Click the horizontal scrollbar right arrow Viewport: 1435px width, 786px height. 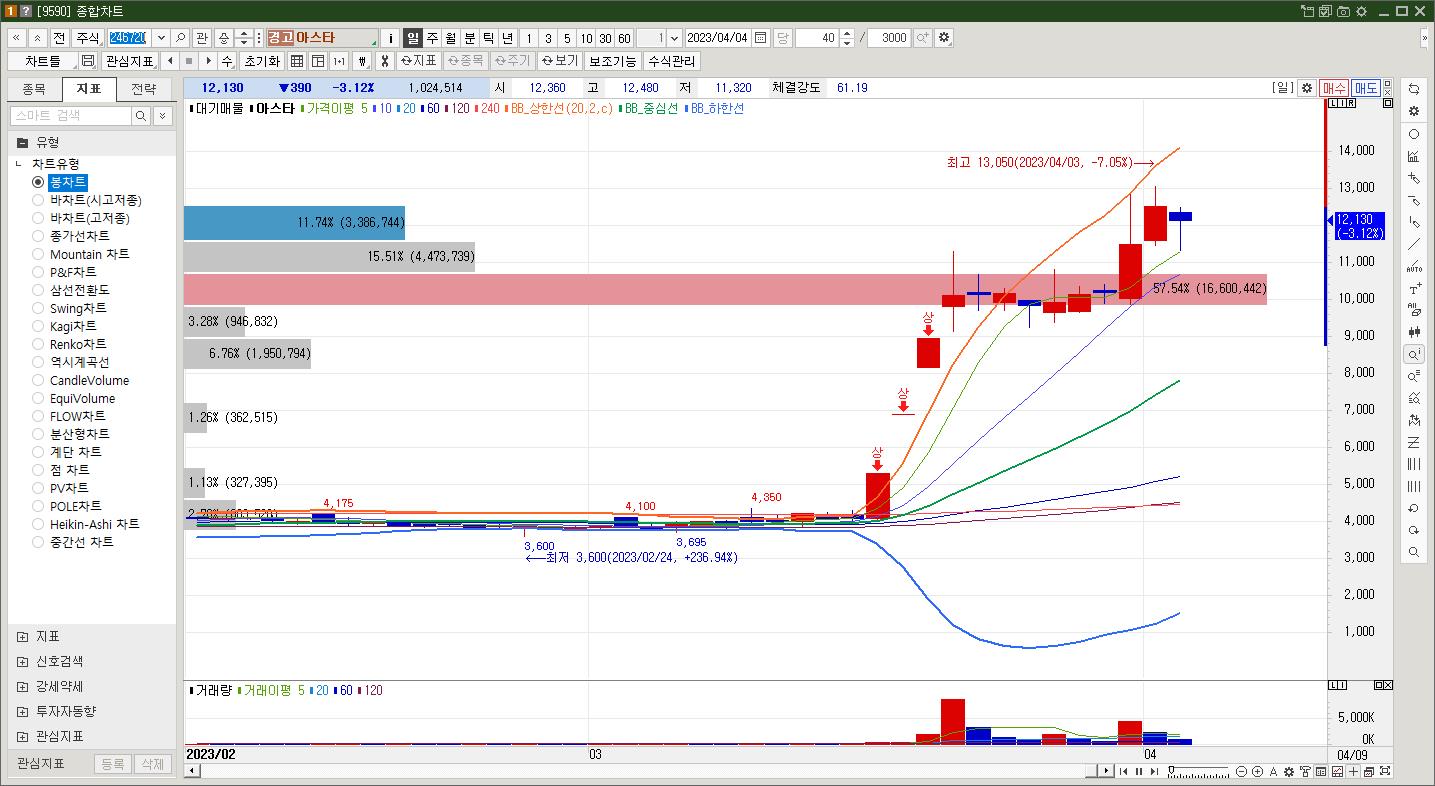[x=1106, y=771]
